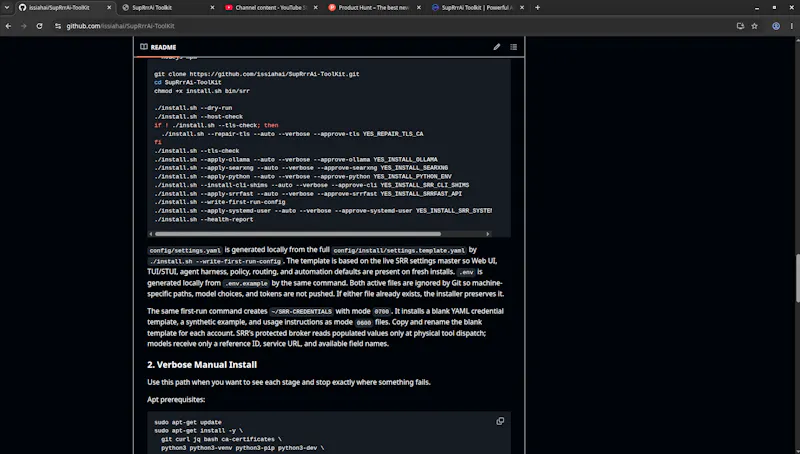Image resolution: width=800 pixels, height=454 pixels.
Task: Open the tab search dropdown arrow
Action: (x=7, y=8)
